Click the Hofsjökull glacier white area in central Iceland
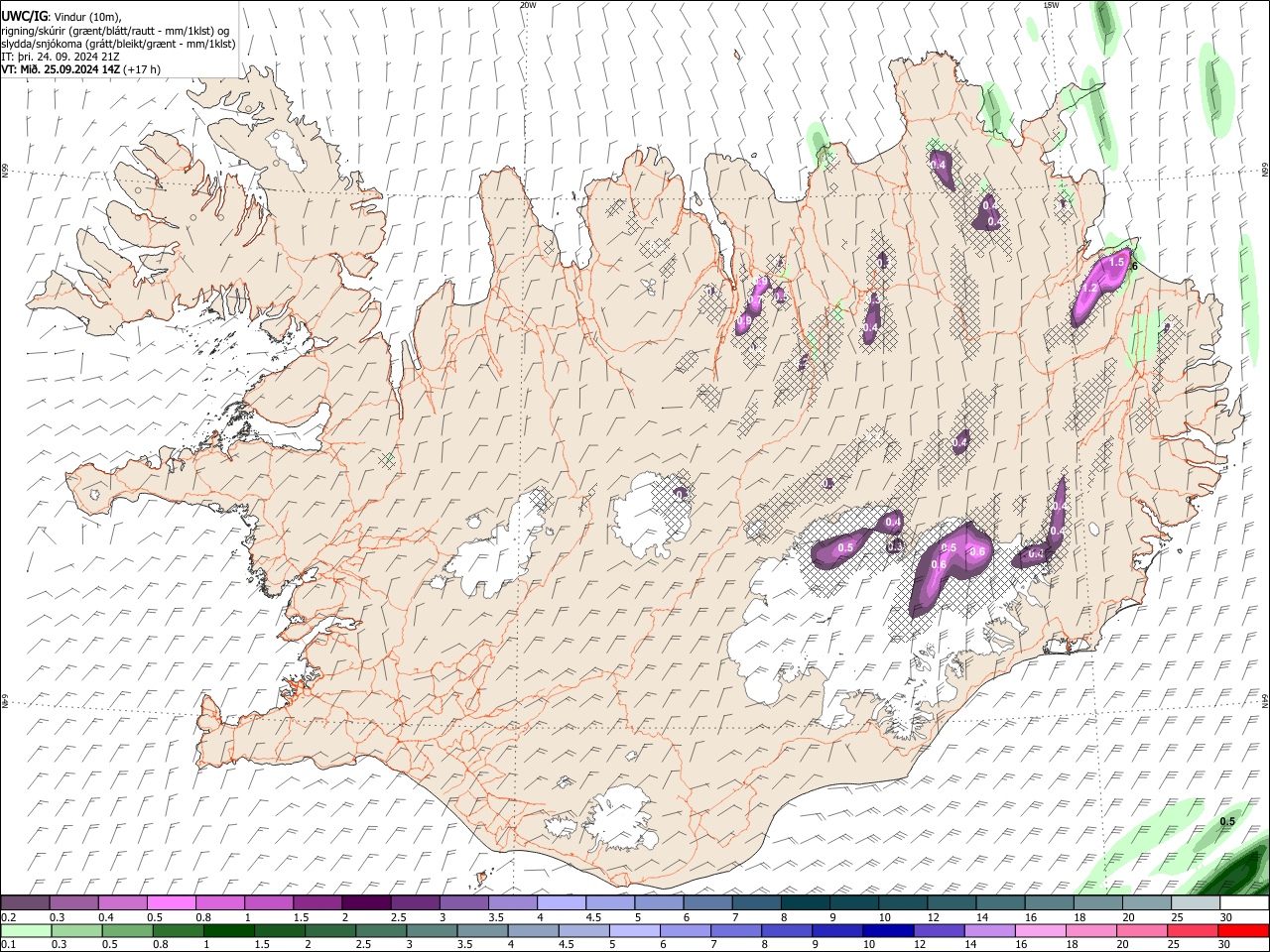Viewport: 1270px width, 952px height. coord(650,514)
